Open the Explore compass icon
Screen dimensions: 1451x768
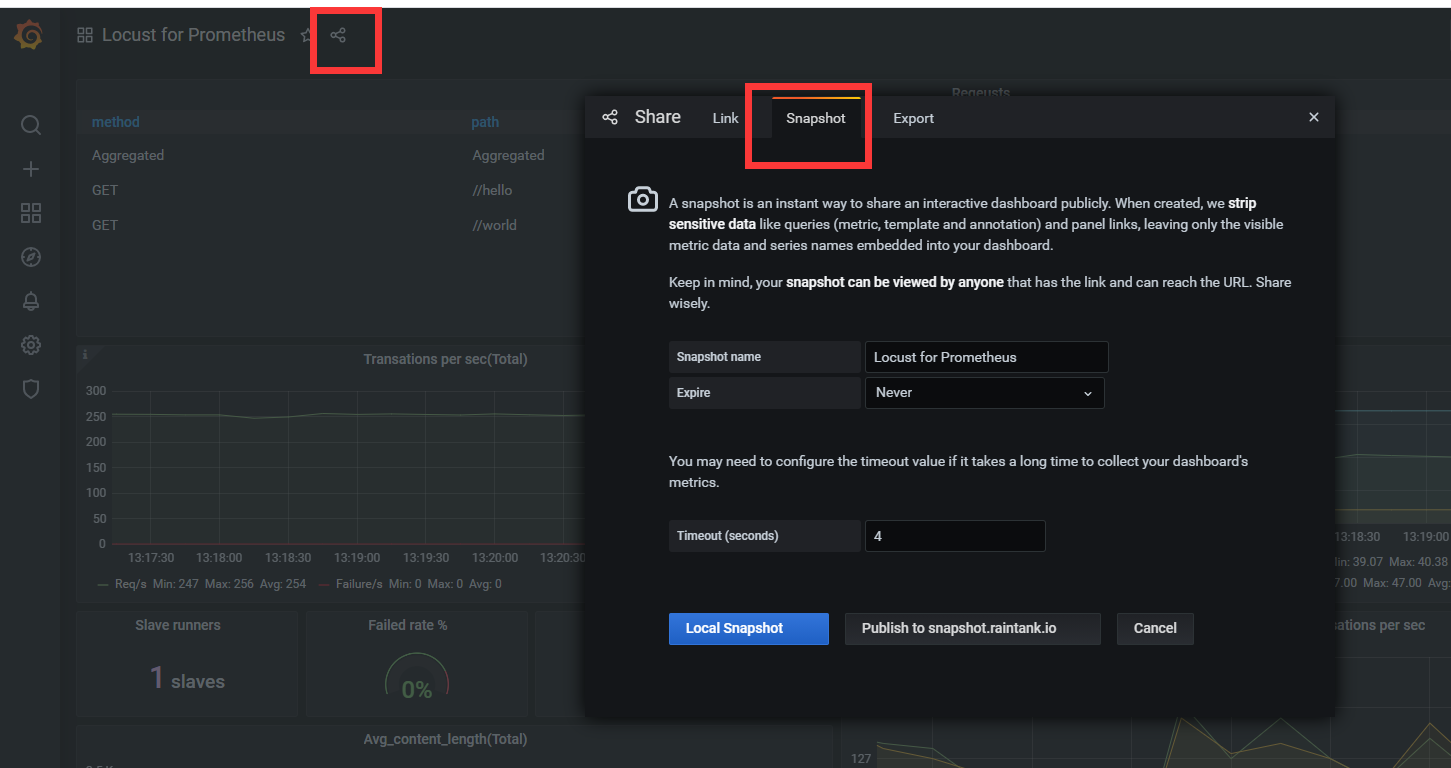tap(31, 257)
